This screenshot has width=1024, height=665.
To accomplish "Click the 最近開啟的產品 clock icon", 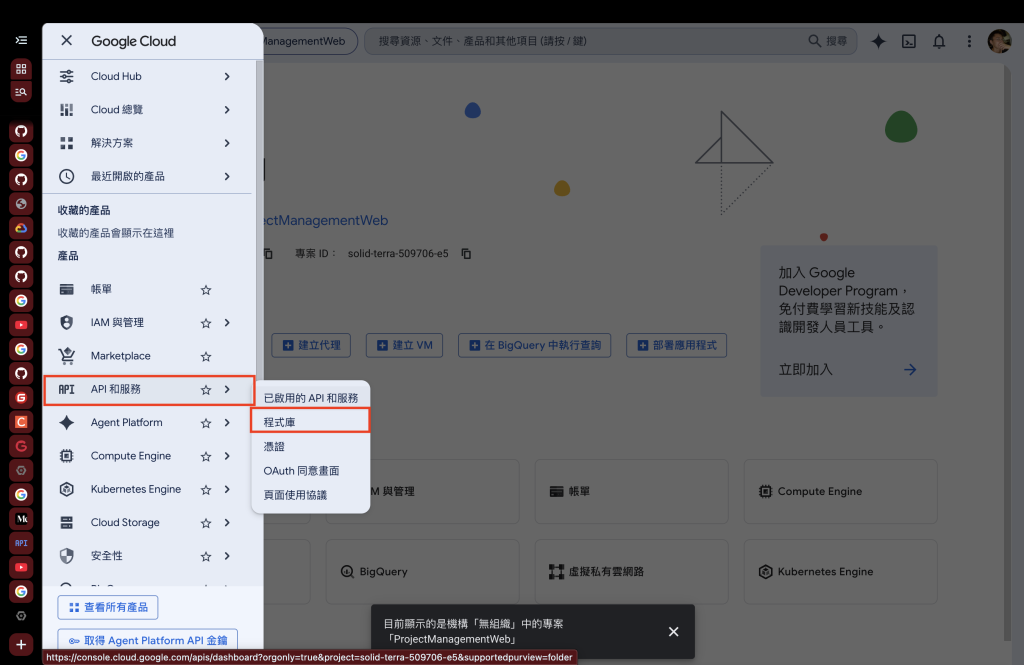I will (x=67, y=176).
